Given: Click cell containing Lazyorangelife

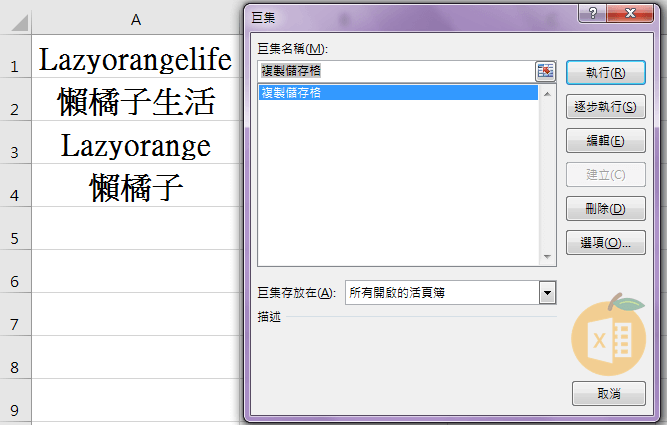Looking at the screenshot, I should click(136, 60).
